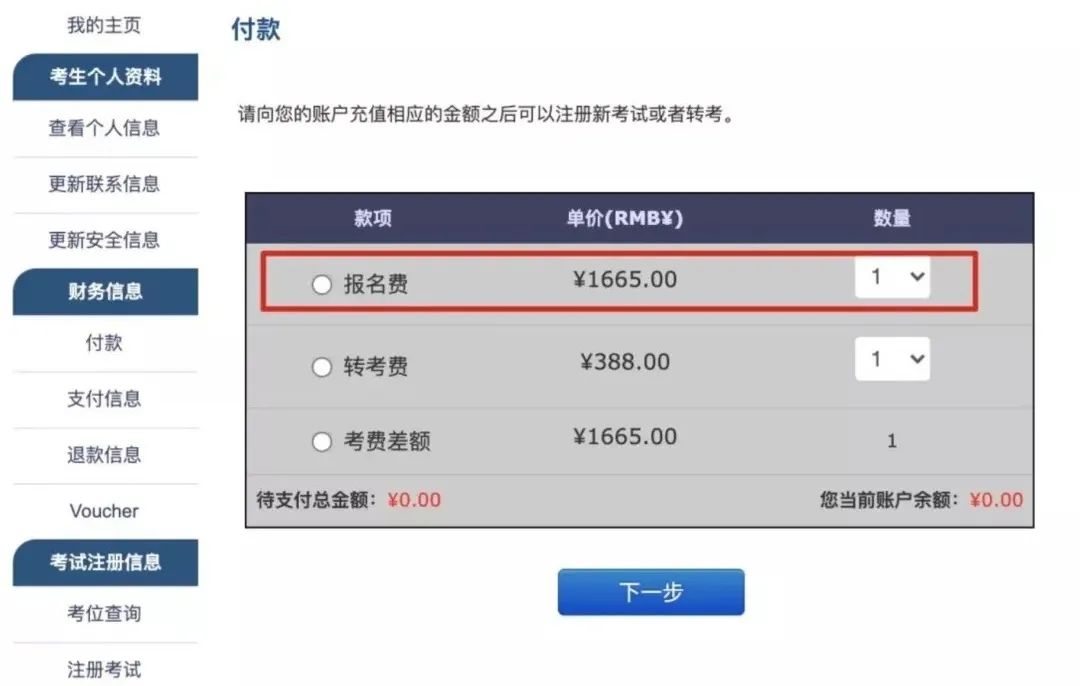
Task: Click the 报名费 price ¥1665.00
Action: pos(625,280)
